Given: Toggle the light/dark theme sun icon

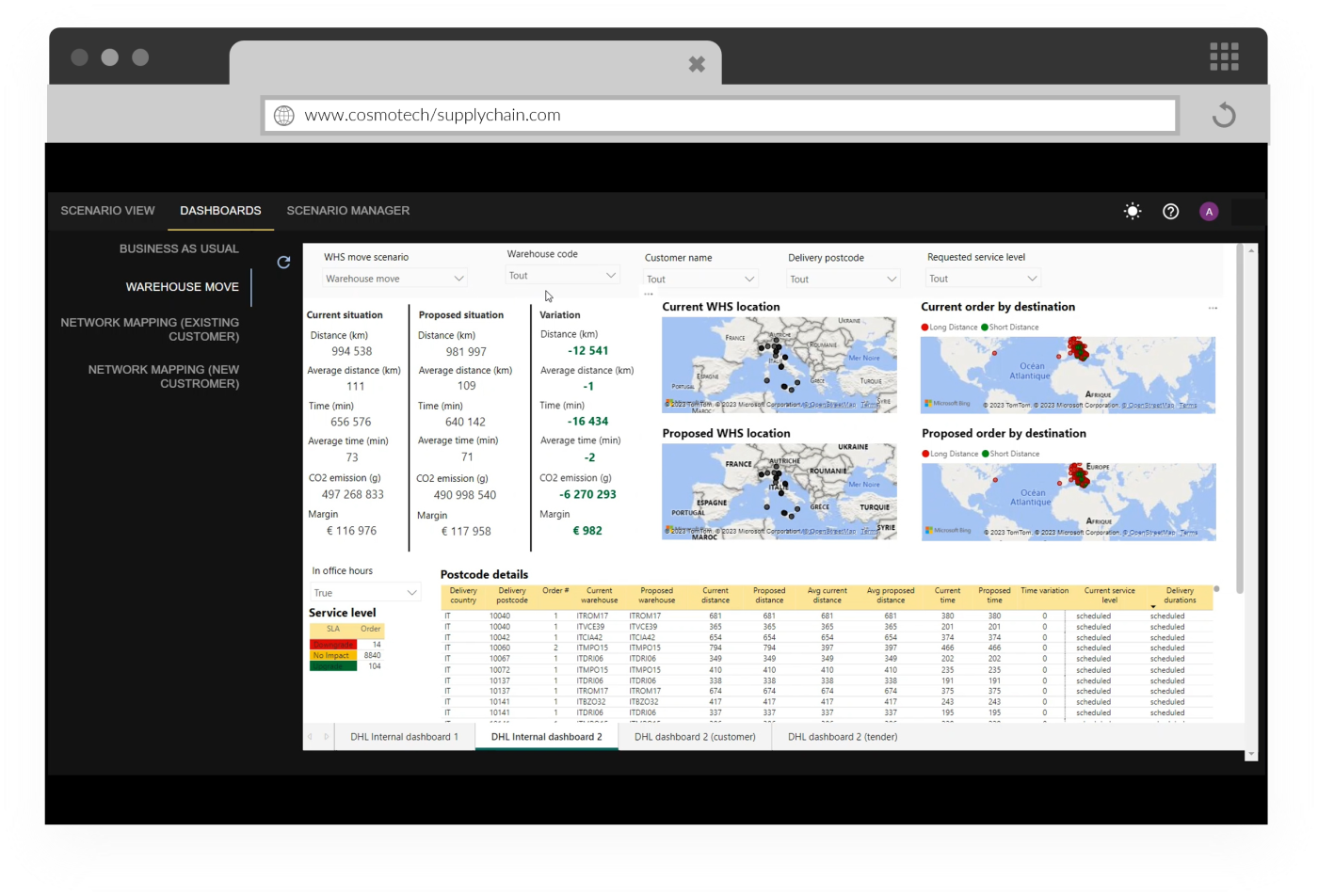Looking at the screenshot, I should (x=1133, y=212).
